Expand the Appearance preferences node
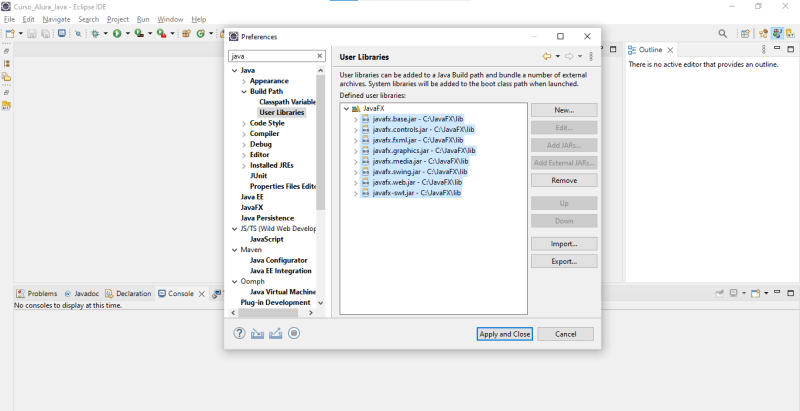Screen dimensions: 800x411 [x=244, y=81]
